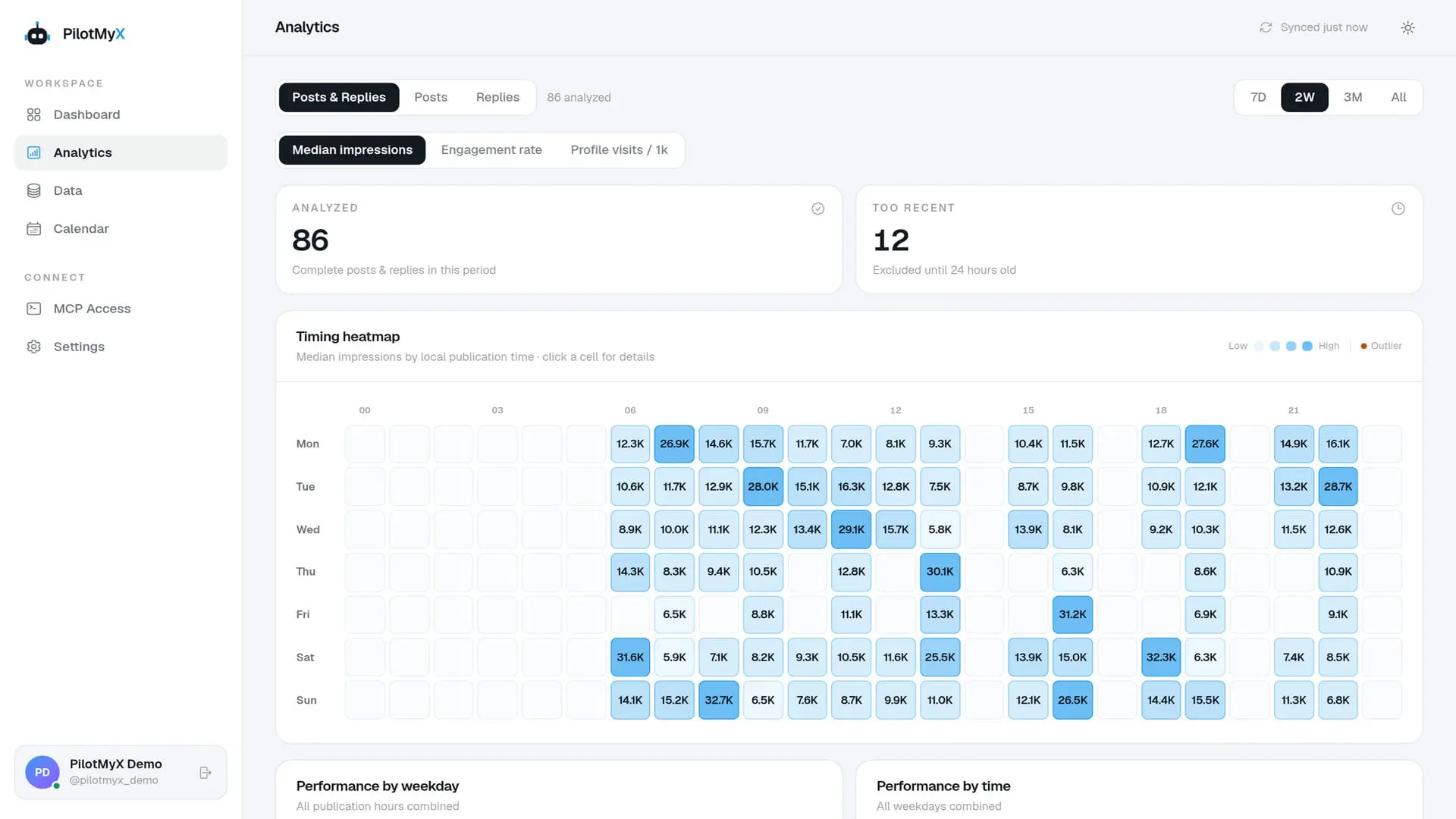
Task: Click the @pilotmyx_demo handle
Action: coord(114,780)
